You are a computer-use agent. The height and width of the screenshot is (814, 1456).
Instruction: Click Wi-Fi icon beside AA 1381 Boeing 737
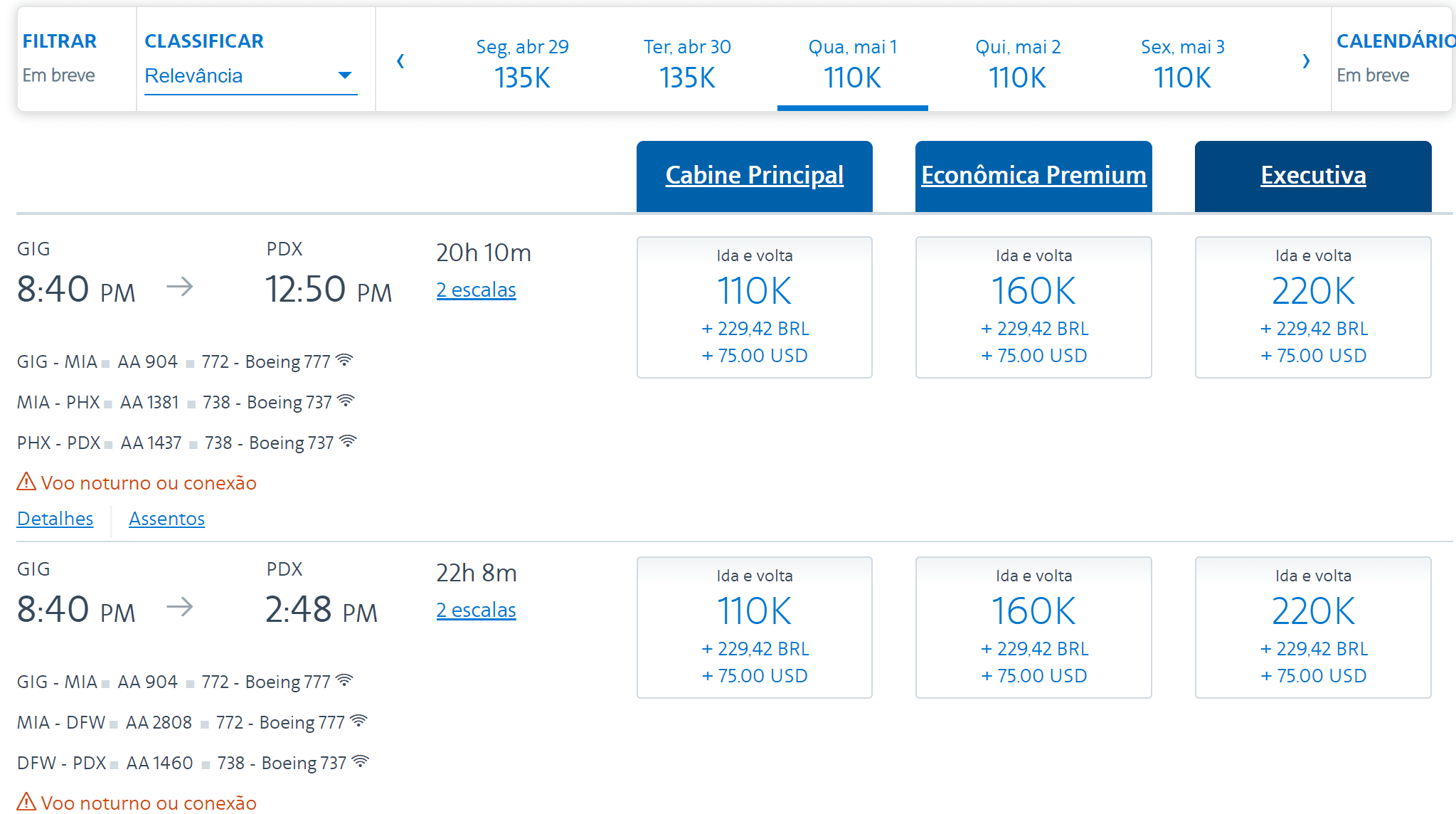346,401
